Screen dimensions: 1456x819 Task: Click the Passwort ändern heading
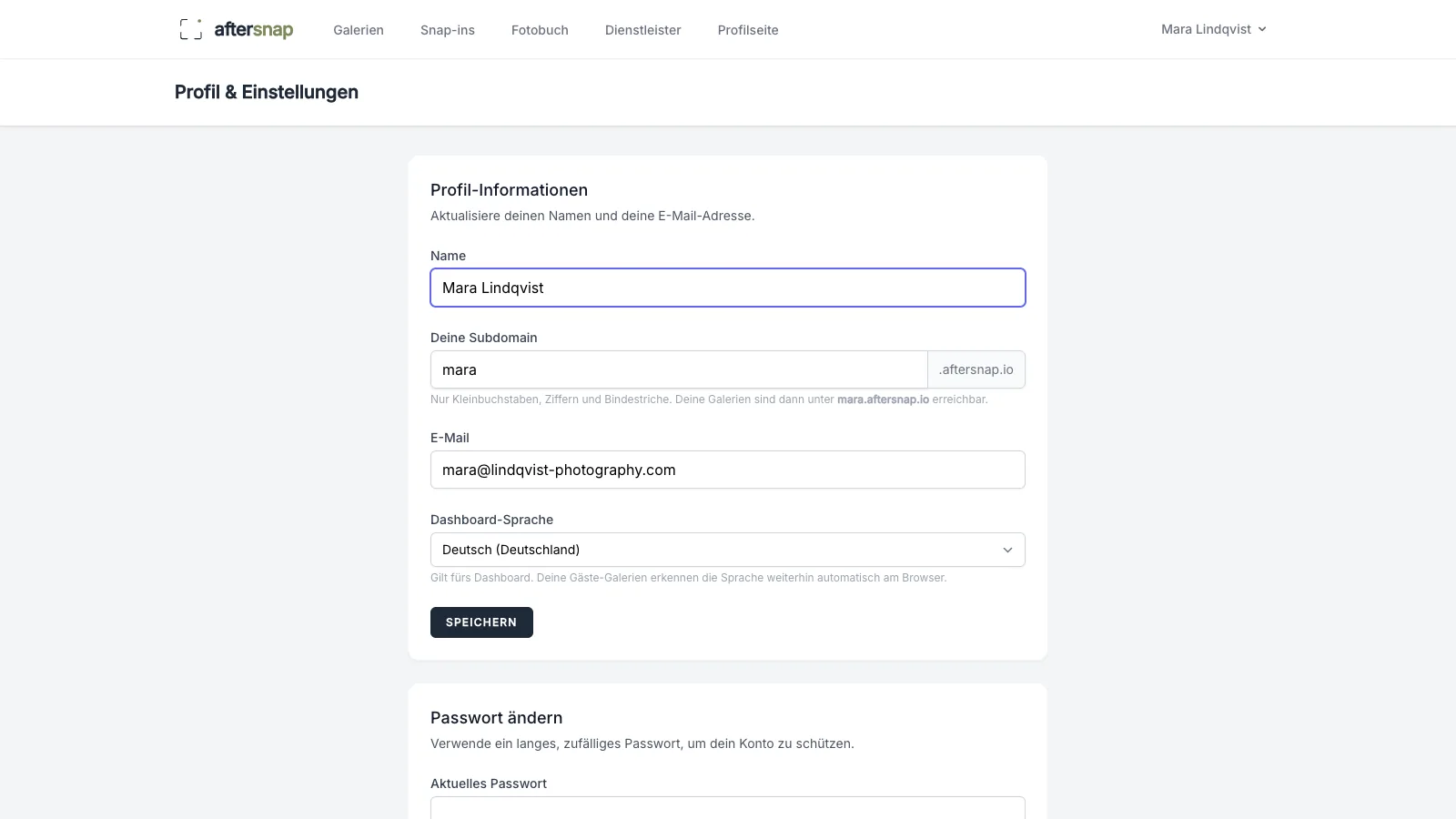(497, 718)
